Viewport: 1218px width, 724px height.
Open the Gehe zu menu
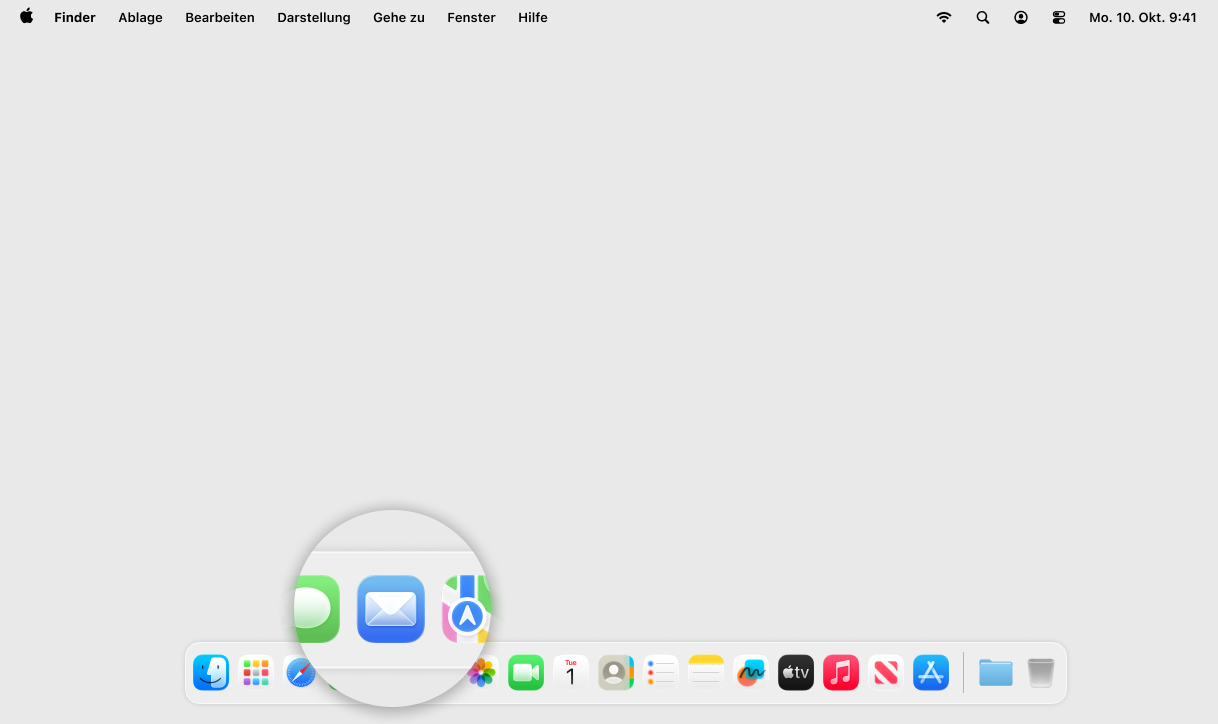point(399,17)
